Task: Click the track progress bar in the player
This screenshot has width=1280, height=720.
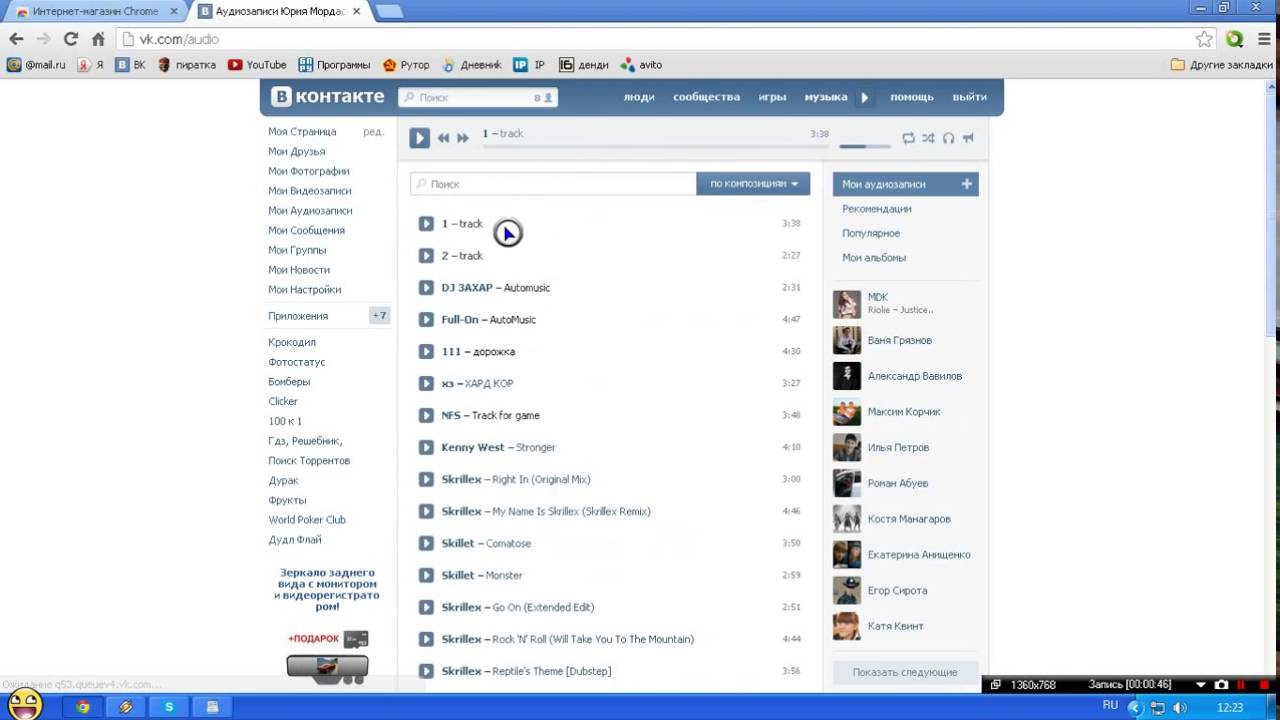Action: pyautogui.click(x=656, y=146)
